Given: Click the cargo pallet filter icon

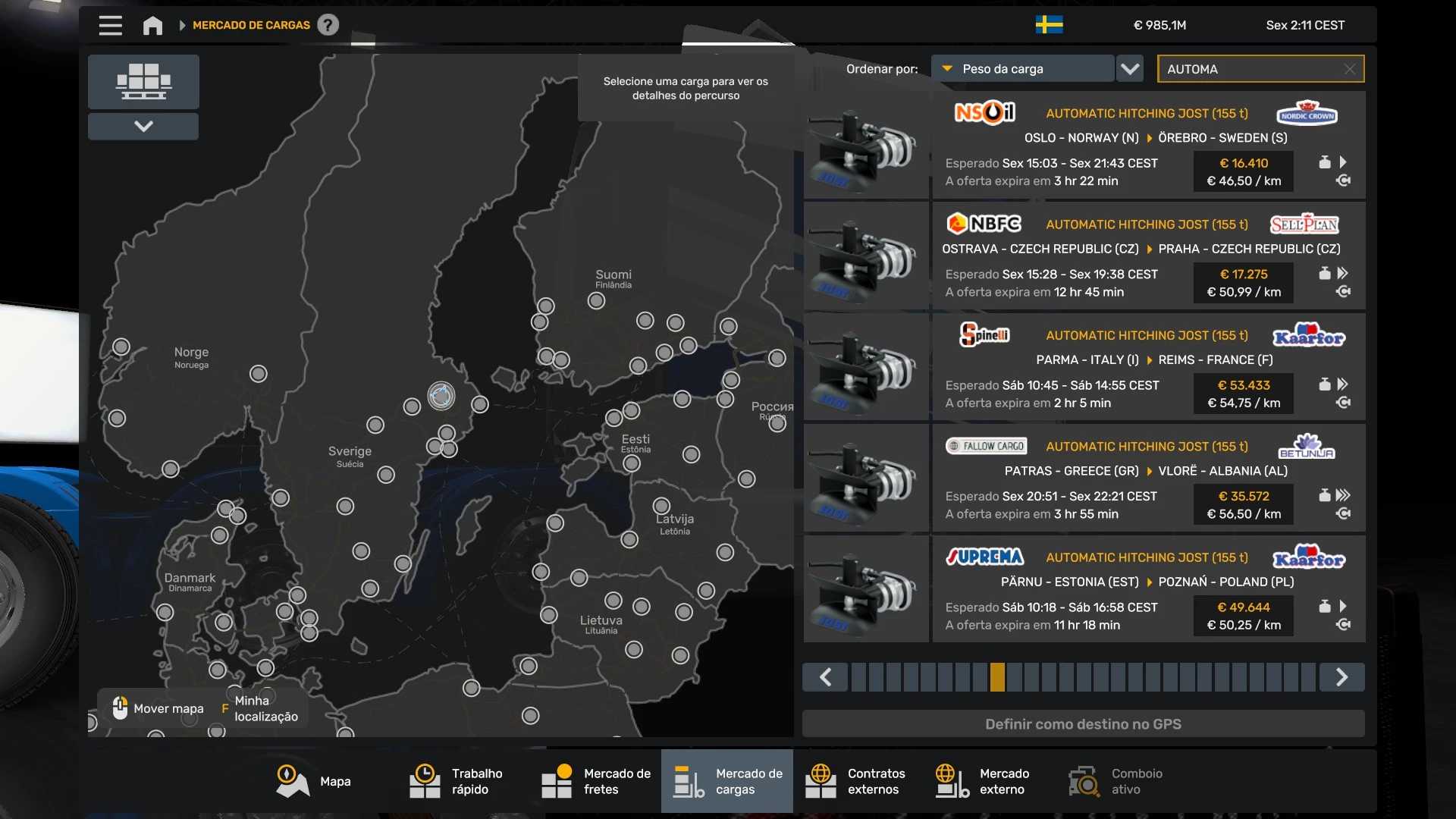Looking at the screenshot, I should coord(143,81).
